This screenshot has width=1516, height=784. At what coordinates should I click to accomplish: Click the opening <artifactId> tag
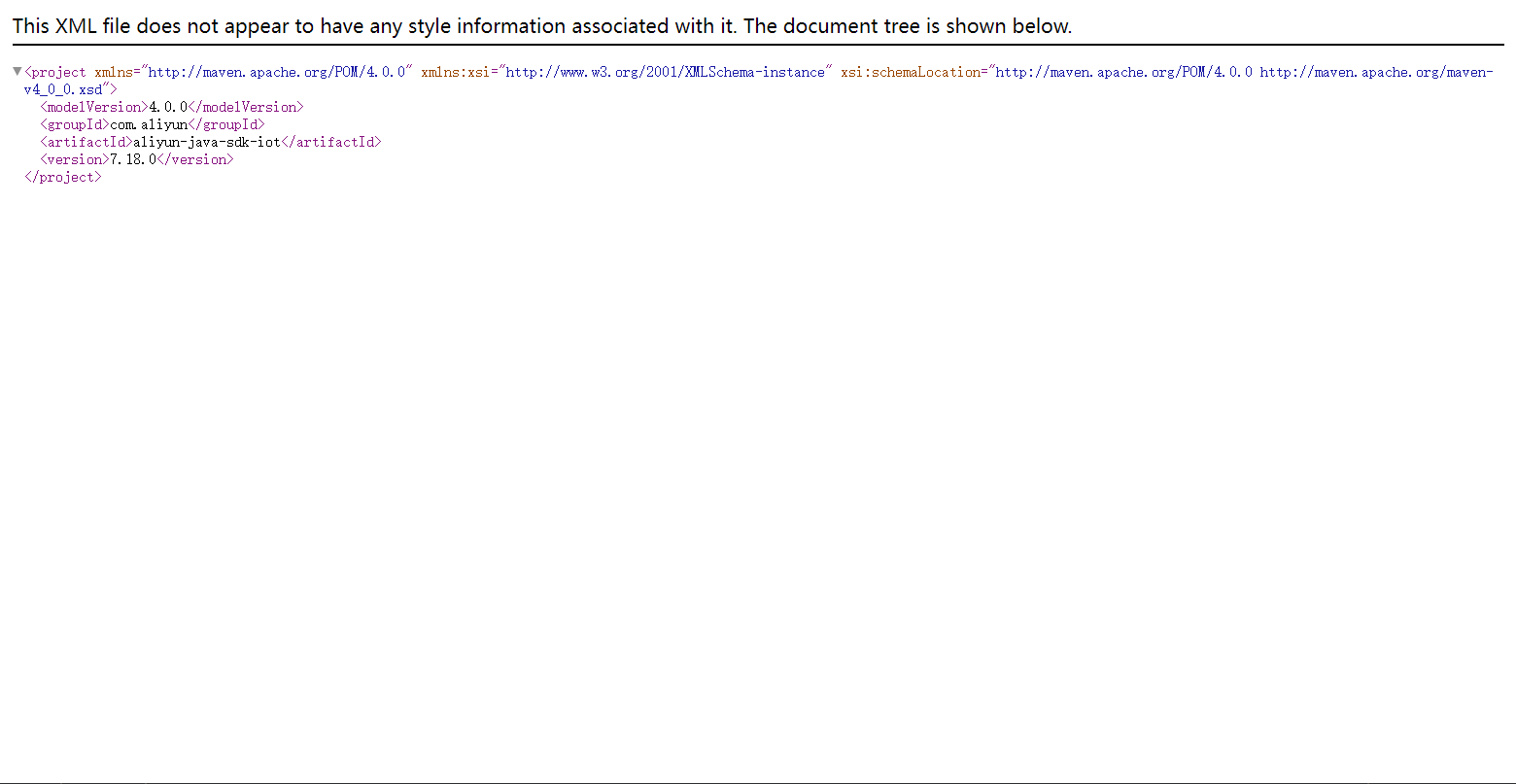point(86,142)
